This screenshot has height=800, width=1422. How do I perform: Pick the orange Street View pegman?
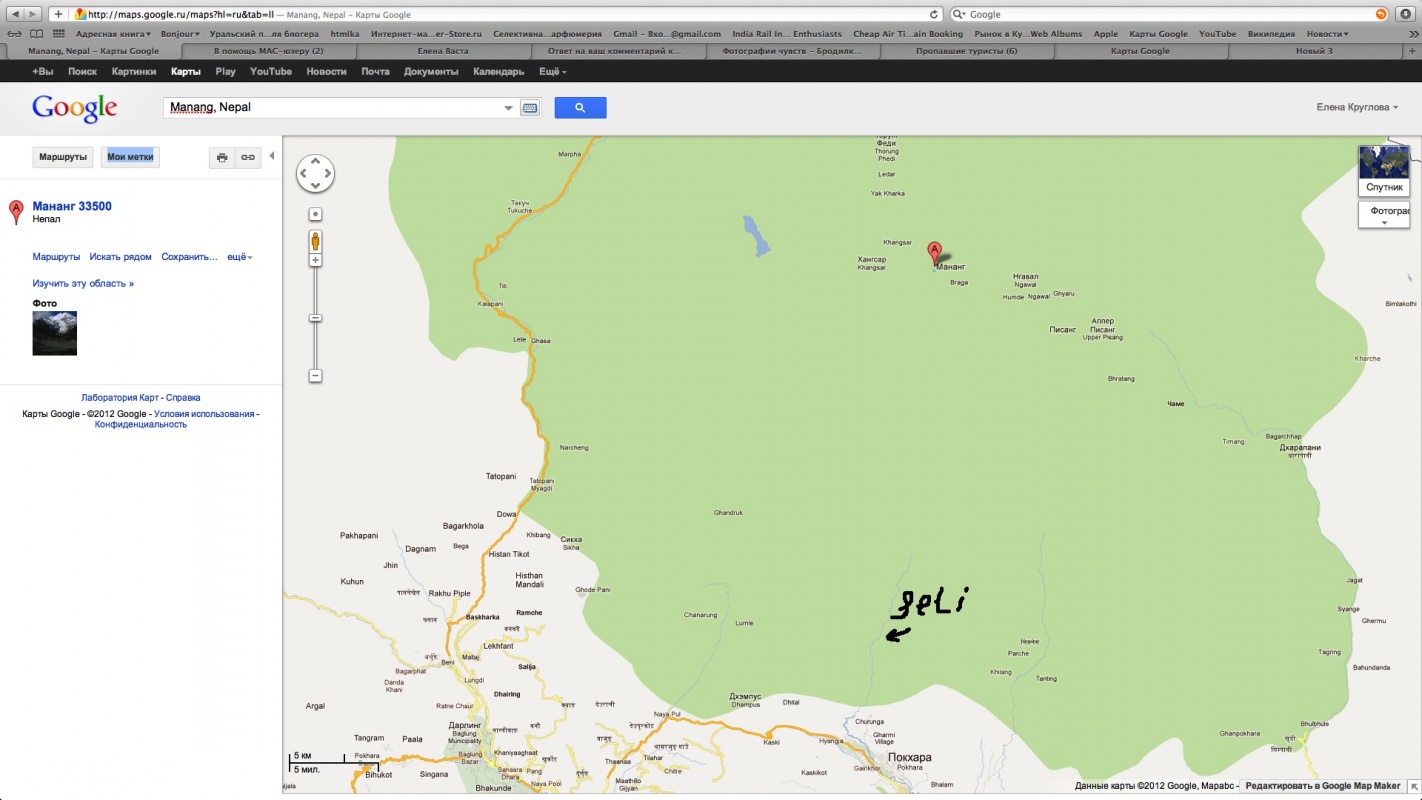pos(315,240)
